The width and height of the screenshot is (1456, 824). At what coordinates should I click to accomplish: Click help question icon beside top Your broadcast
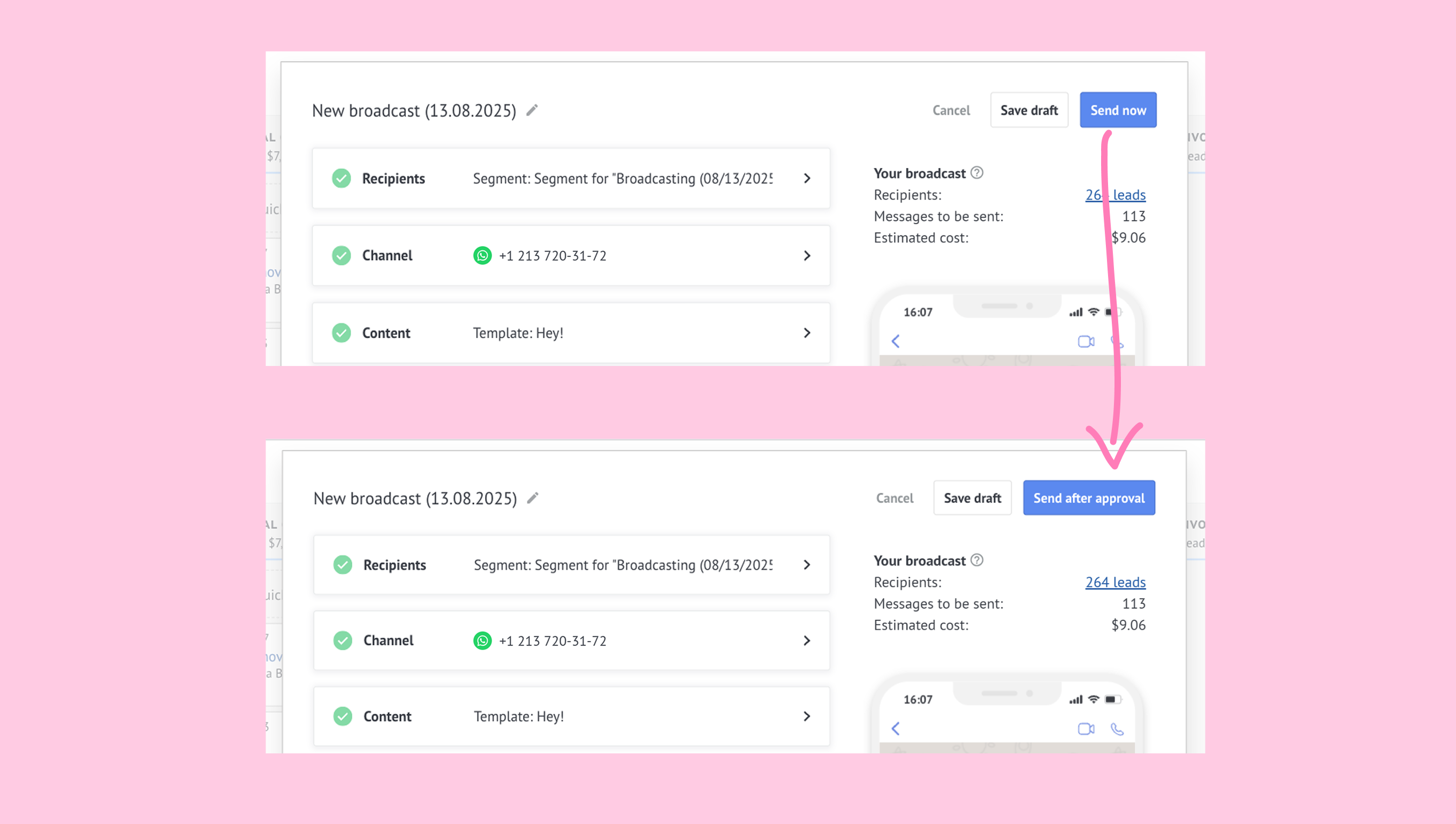977,173
